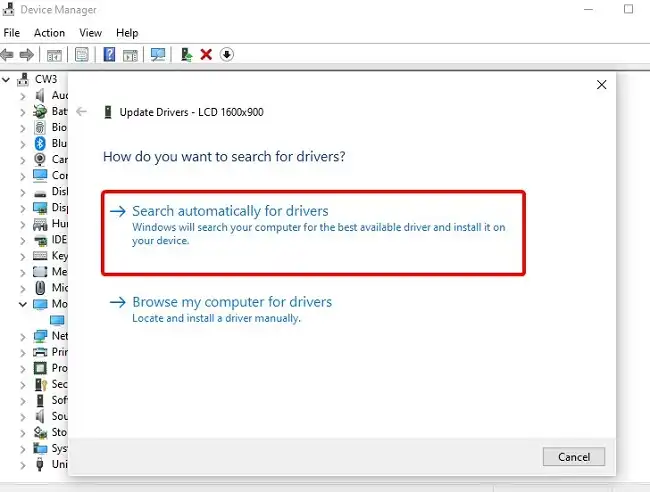
Task: Expand the Cameras category chevron
Action: [23, 160]
